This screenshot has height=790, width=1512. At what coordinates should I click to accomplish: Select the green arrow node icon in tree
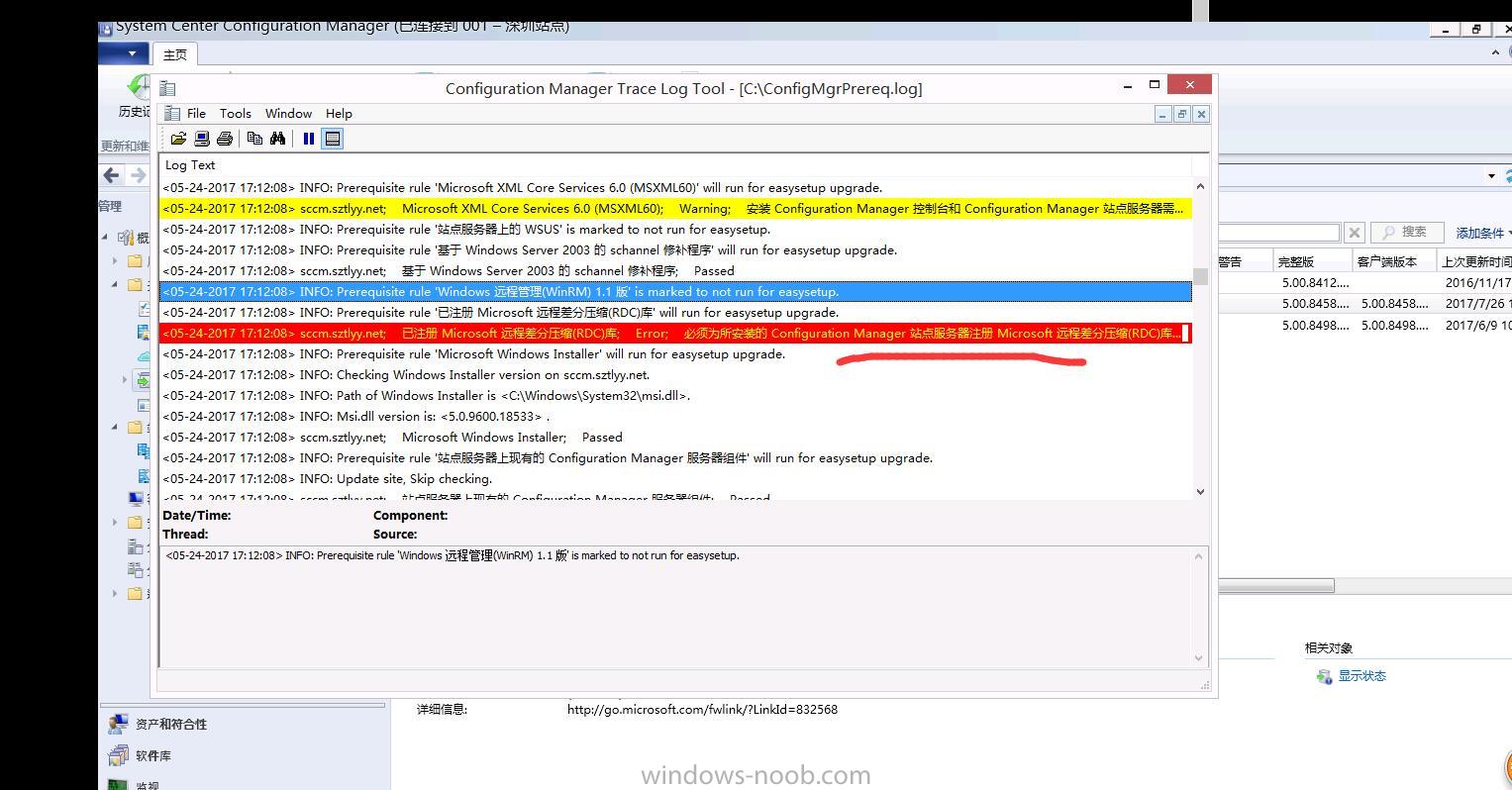(143, 379)
